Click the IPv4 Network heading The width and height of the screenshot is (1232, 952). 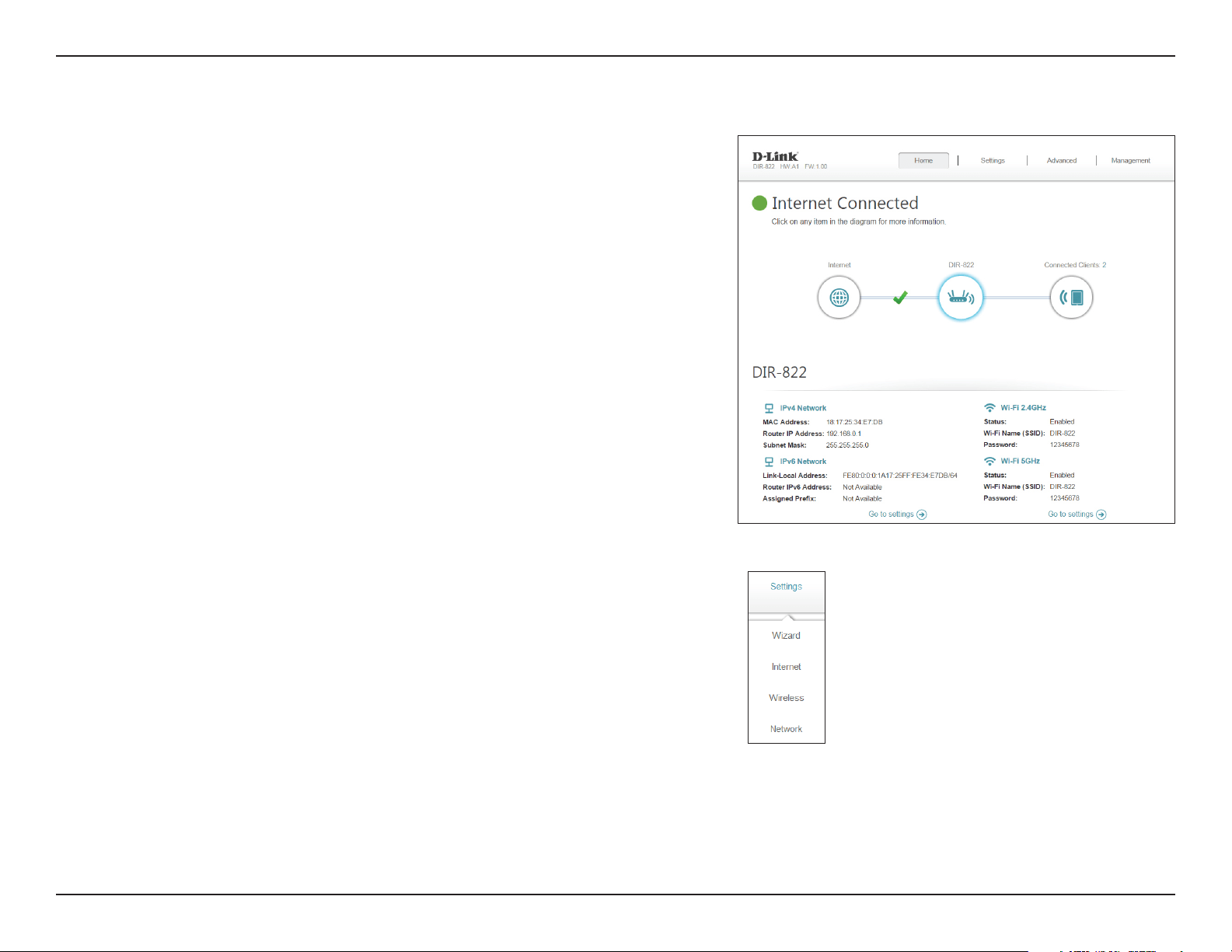point(803,408)
